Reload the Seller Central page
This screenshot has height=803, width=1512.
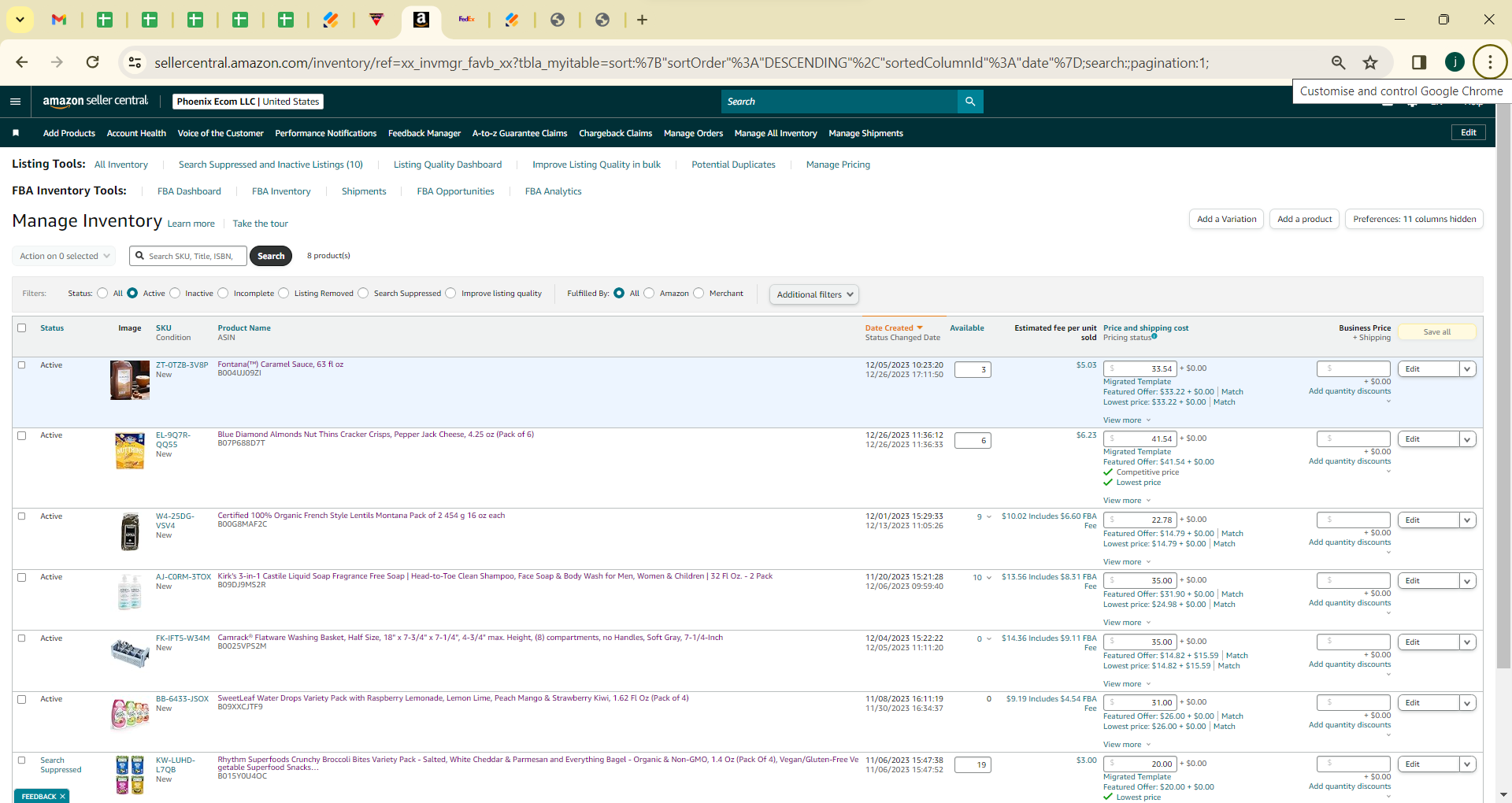pos(93,62)
